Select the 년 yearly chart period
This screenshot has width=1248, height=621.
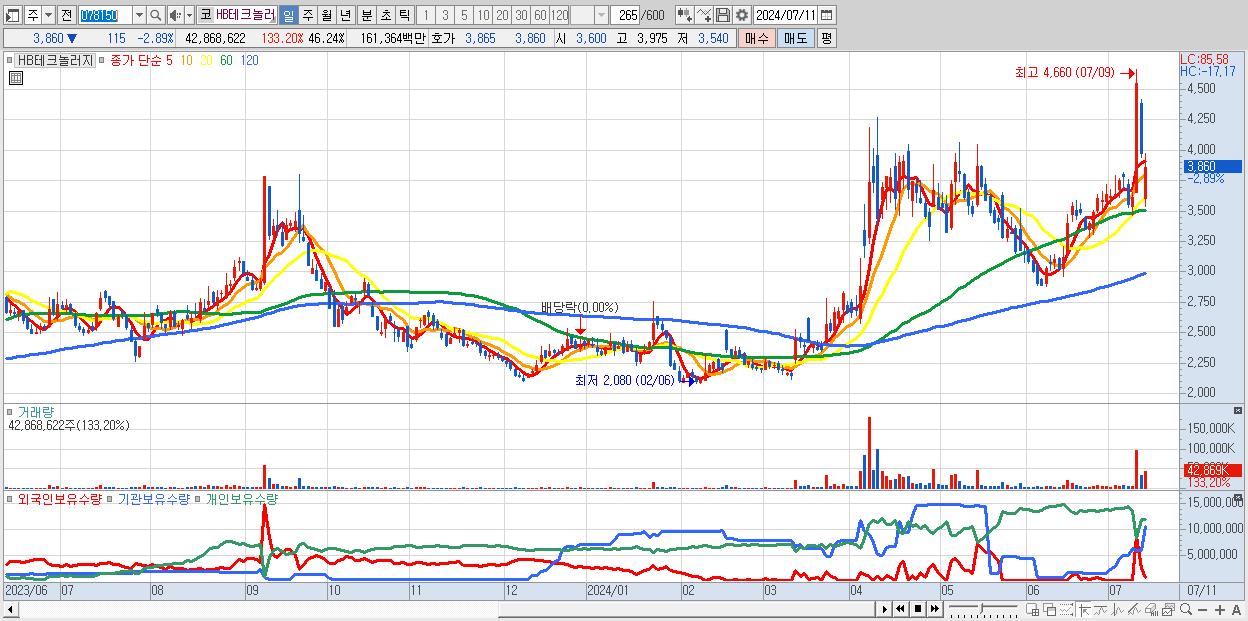tap(345, 15)
